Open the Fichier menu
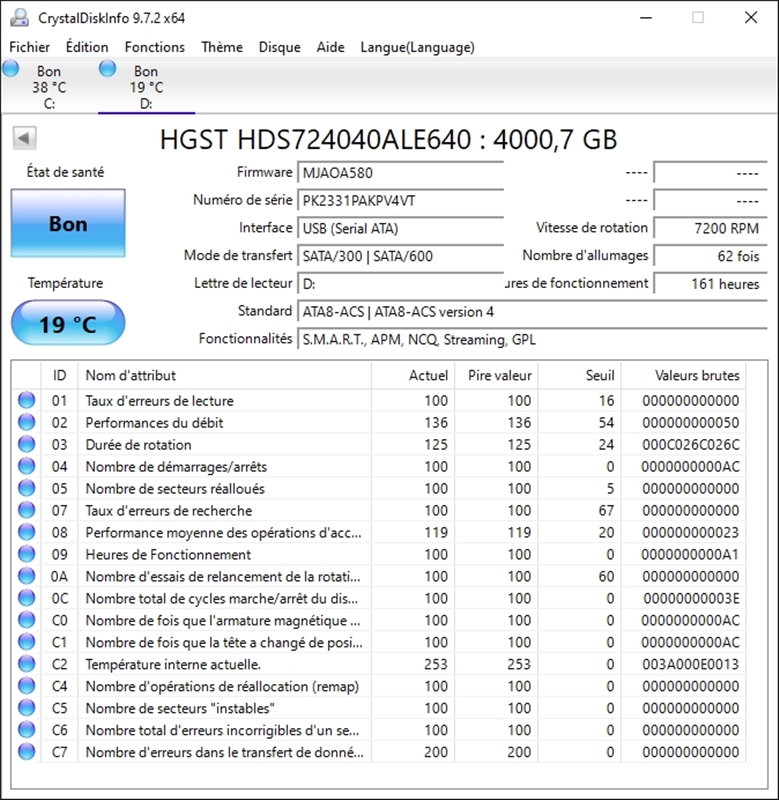 (x=30, y=47)
